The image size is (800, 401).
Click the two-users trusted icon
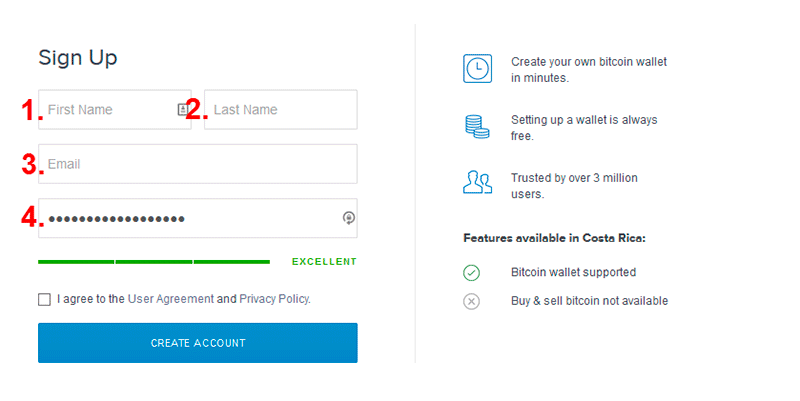click(477, 183)
